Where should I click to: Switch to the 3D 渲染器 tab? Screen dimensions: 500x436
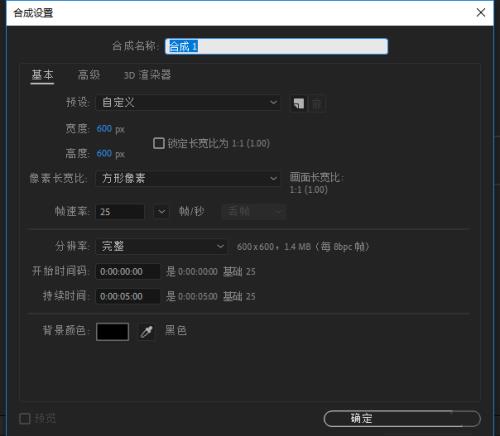click(147, 75)
